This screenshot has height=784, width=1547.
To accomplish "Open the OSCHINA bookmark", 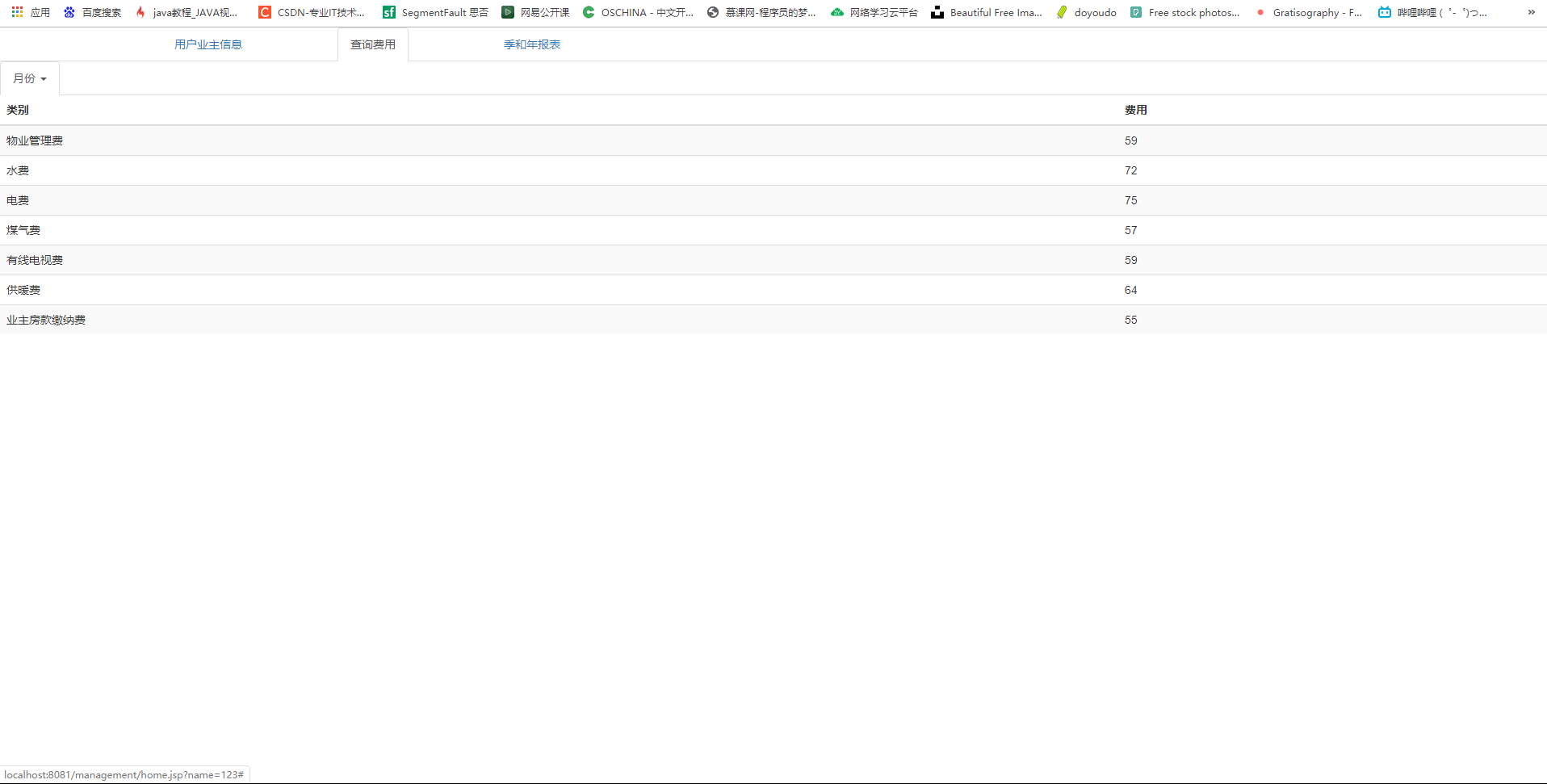I will [x=638, y=12].
